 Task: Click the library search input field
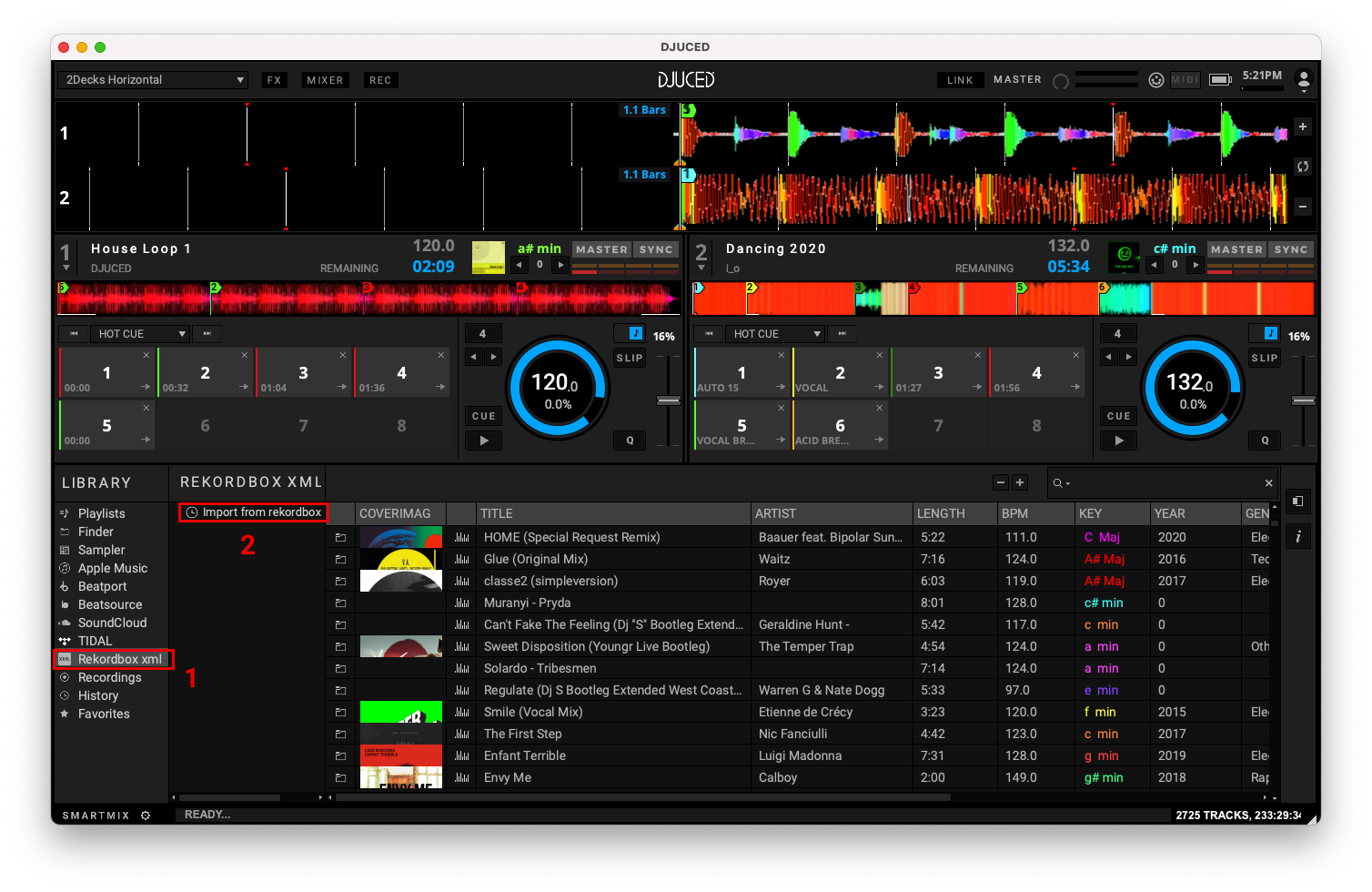1166,482
